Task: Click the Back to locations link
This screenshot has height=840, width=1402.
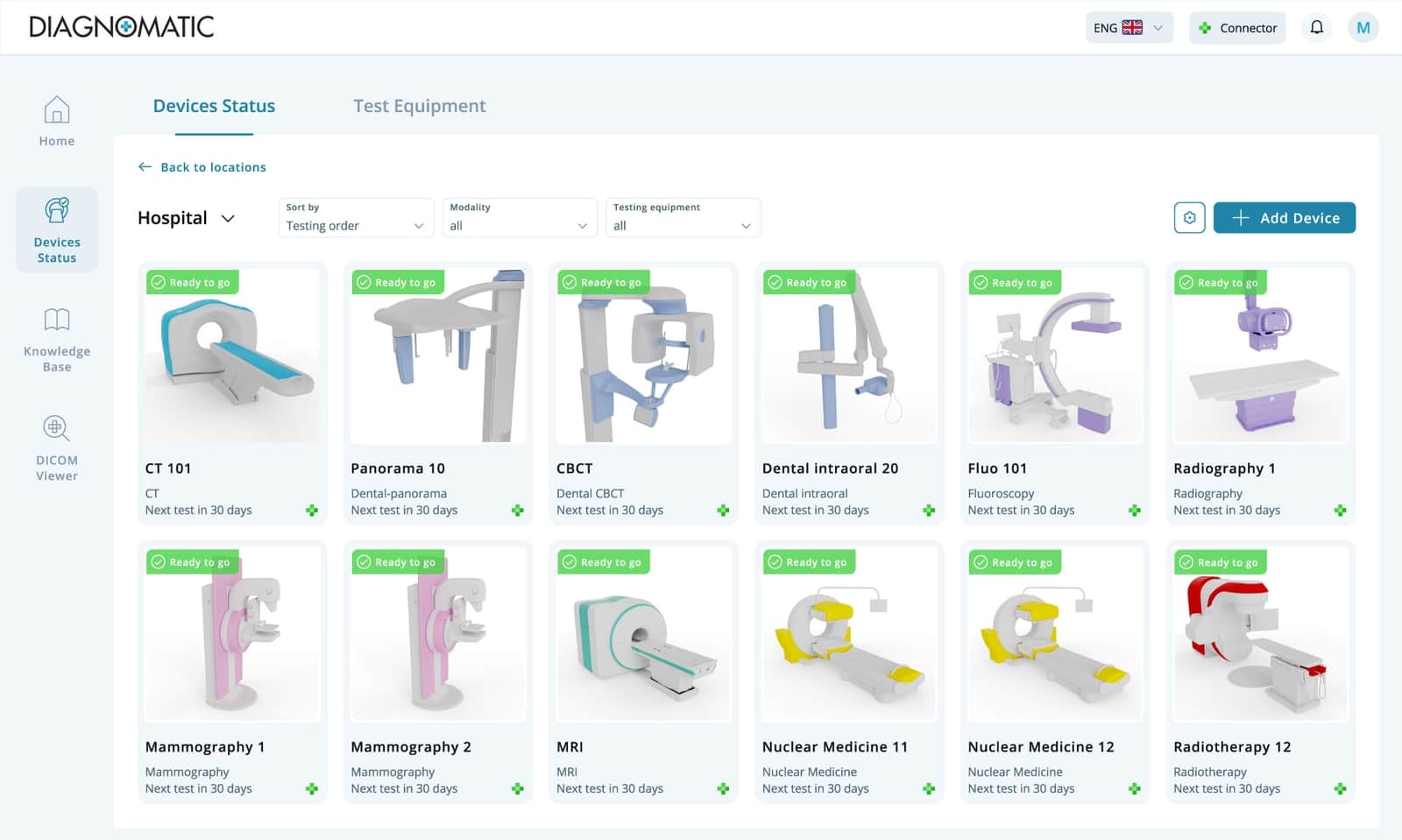Action: tap(202, 166)
